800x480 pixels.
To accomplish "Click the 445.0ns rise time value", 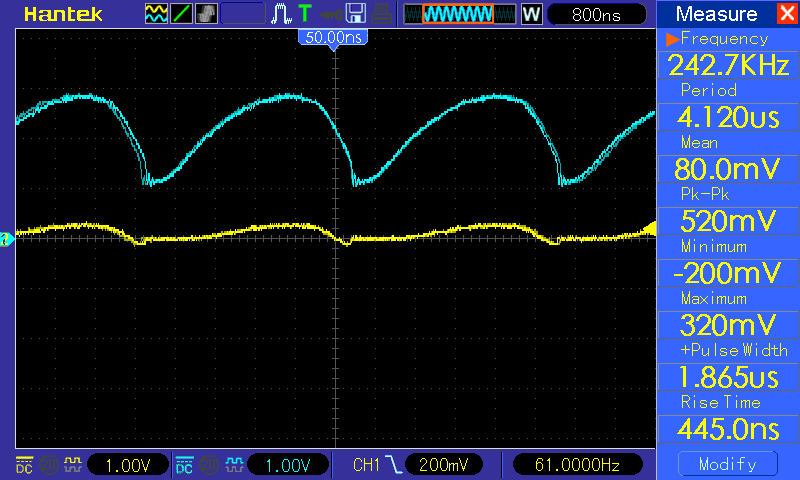I will point(729,430).
